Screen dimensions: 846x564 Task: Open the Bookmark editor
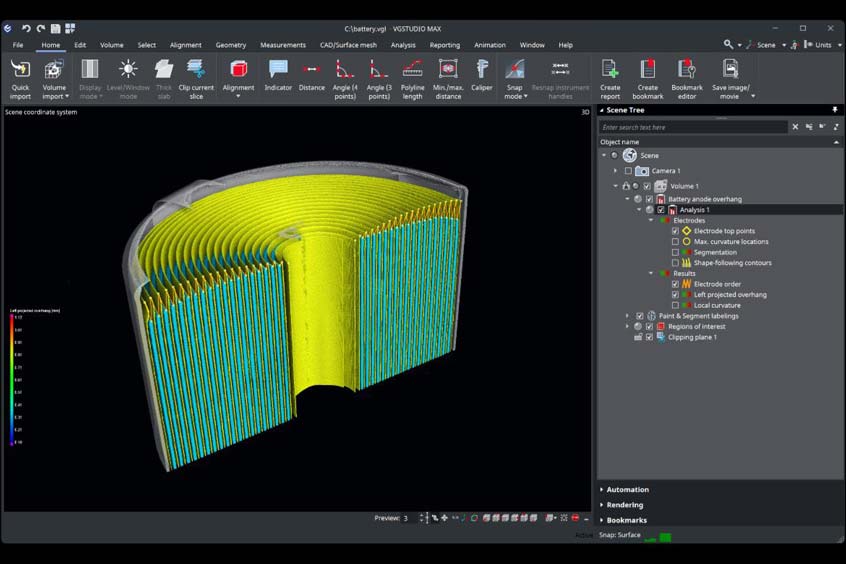click(687, 70)
